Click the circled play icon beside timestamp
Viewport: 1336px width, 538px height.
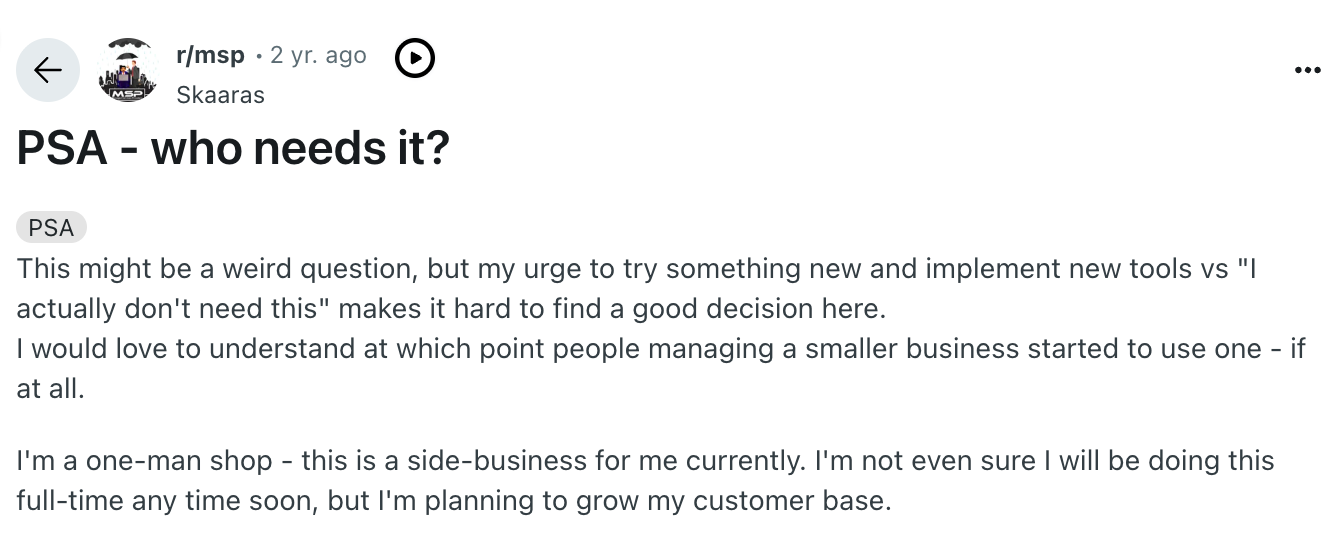415,59
